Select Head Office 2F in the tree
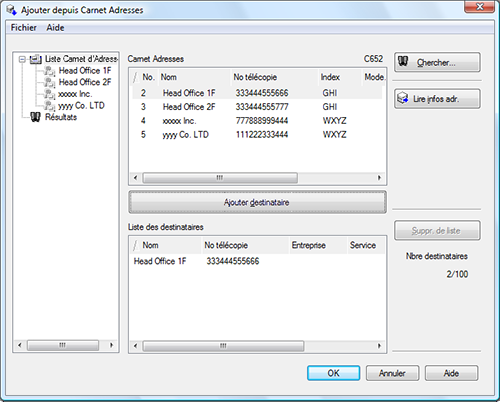Image resolution: width=500 pixels, height=402 pixels. (x=85, y=82)
